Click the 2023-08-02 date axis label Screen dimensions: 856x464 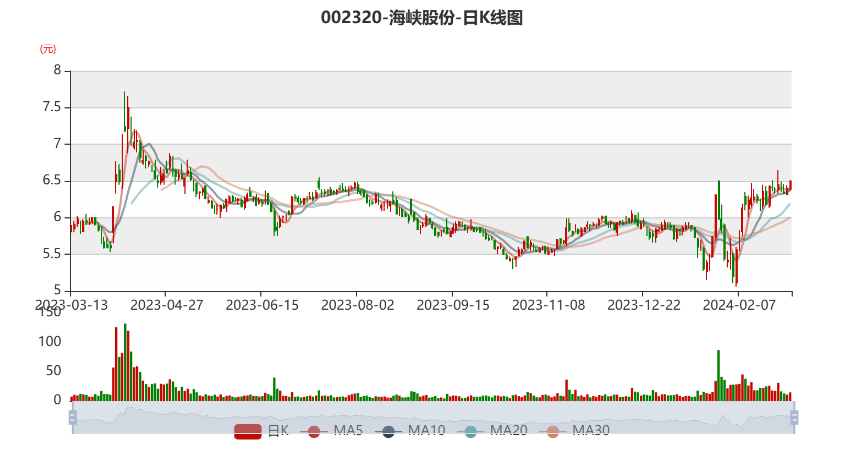click(x=358, y=305)
